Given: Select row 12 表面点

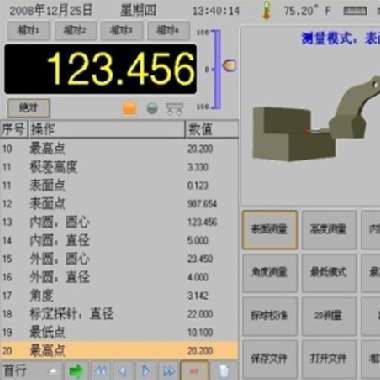Looking at the screenshot, I should (119, 204).
